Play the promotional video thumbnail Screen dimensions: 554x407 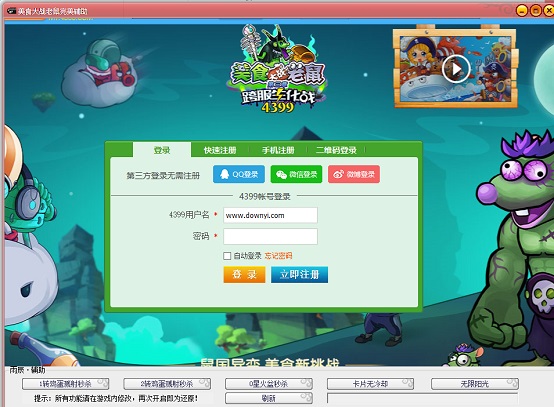pyautogui.click(x=456, y=69)
